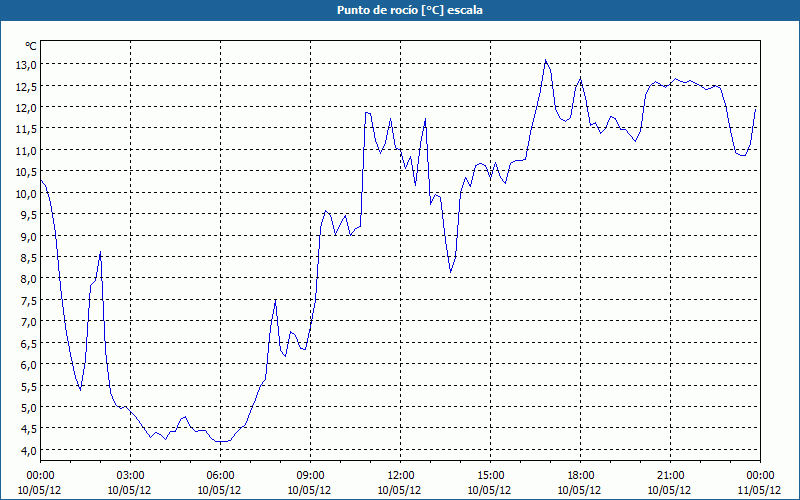This screenshot has width=800, height=500.
Task: Select the 12,5 y-axis label
Action: [28, 86]
